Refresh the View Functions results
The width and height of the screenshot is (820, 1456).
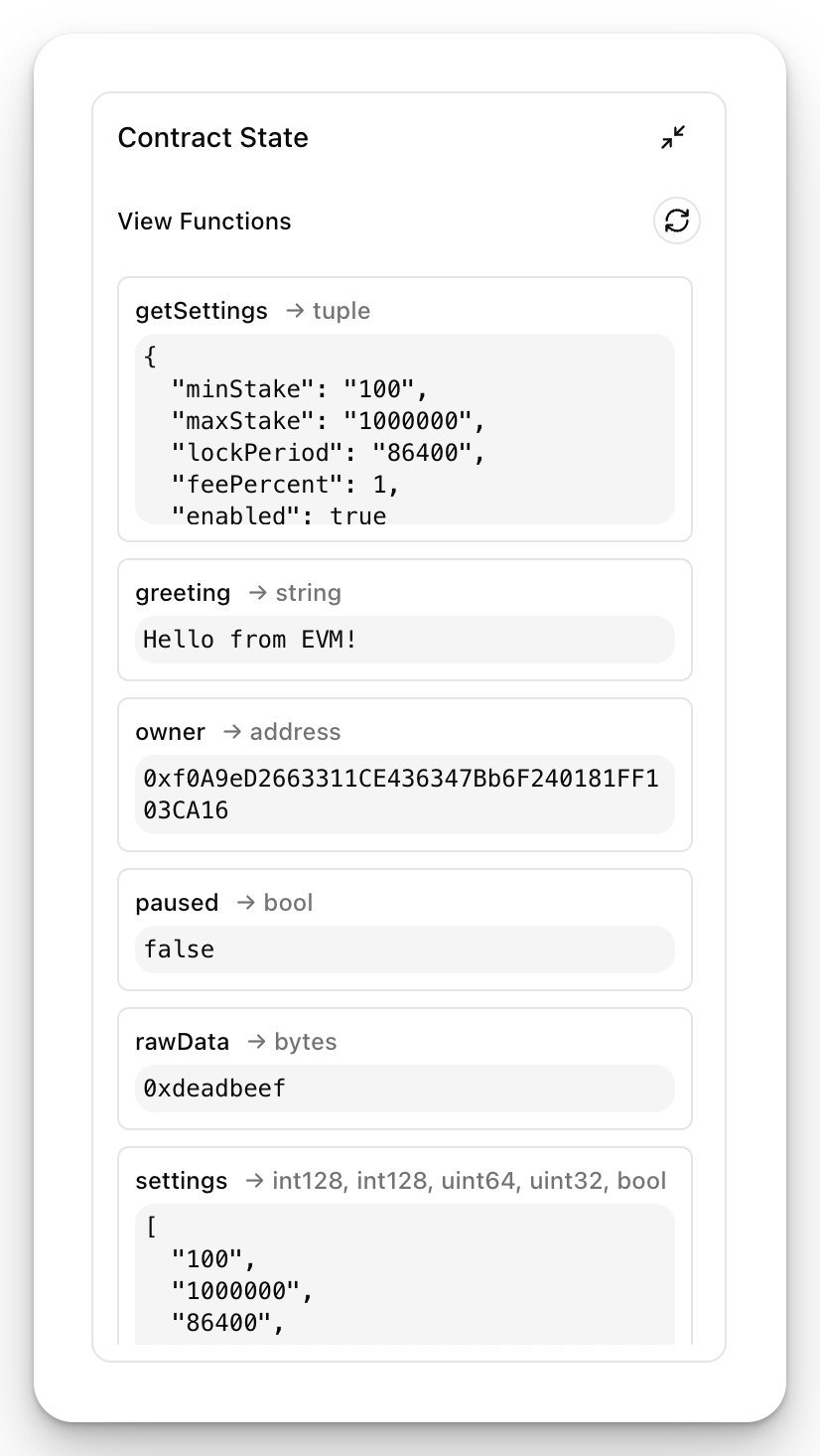click(x=676, y=220)
